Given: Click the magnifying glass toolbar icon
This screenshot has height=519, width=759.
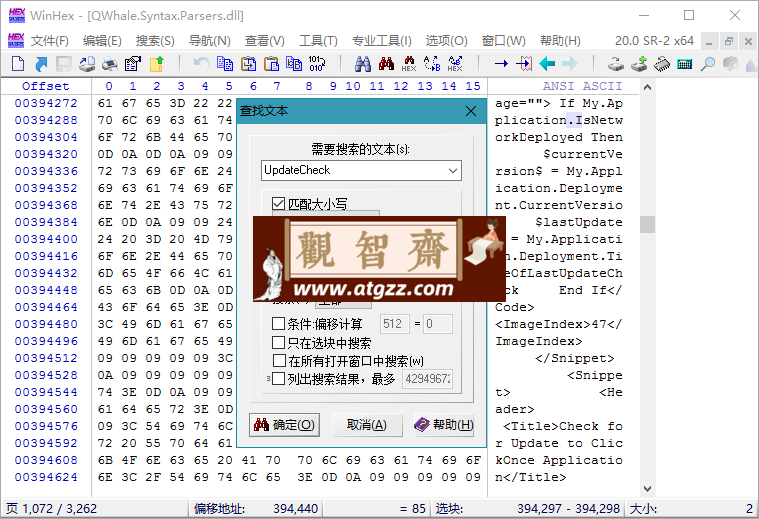Looking at the screenshot, I should [708, 63].
